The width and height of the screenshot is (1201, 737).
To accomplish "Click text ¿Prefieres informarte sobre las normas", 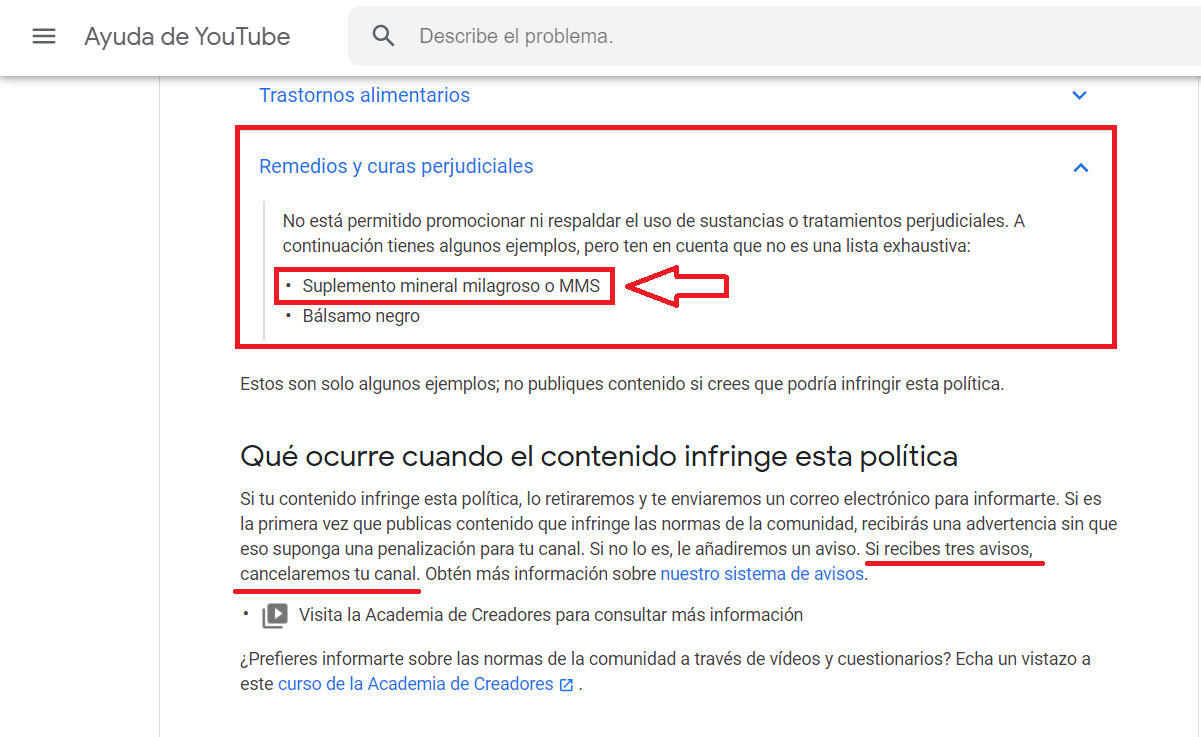I will coord(665,672).
